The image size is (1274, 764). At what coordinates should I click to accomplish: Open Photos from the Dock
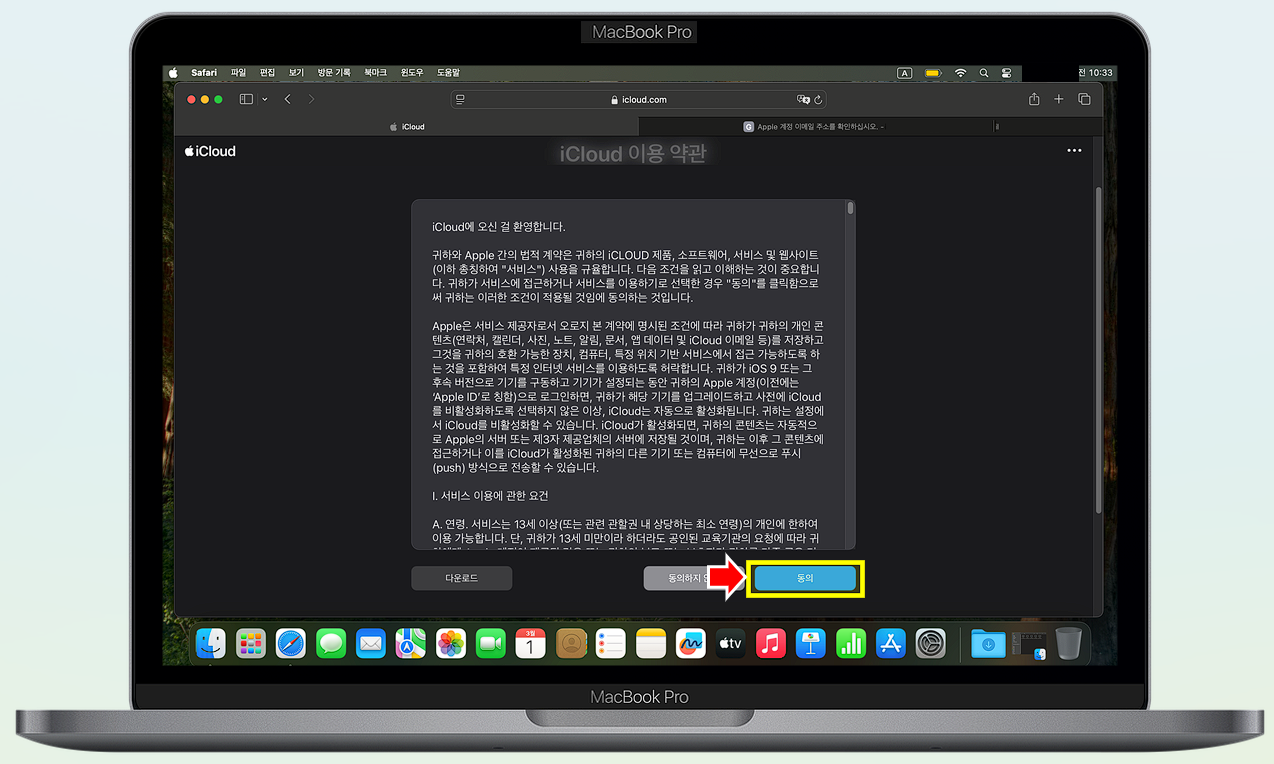tap(451, 643)
